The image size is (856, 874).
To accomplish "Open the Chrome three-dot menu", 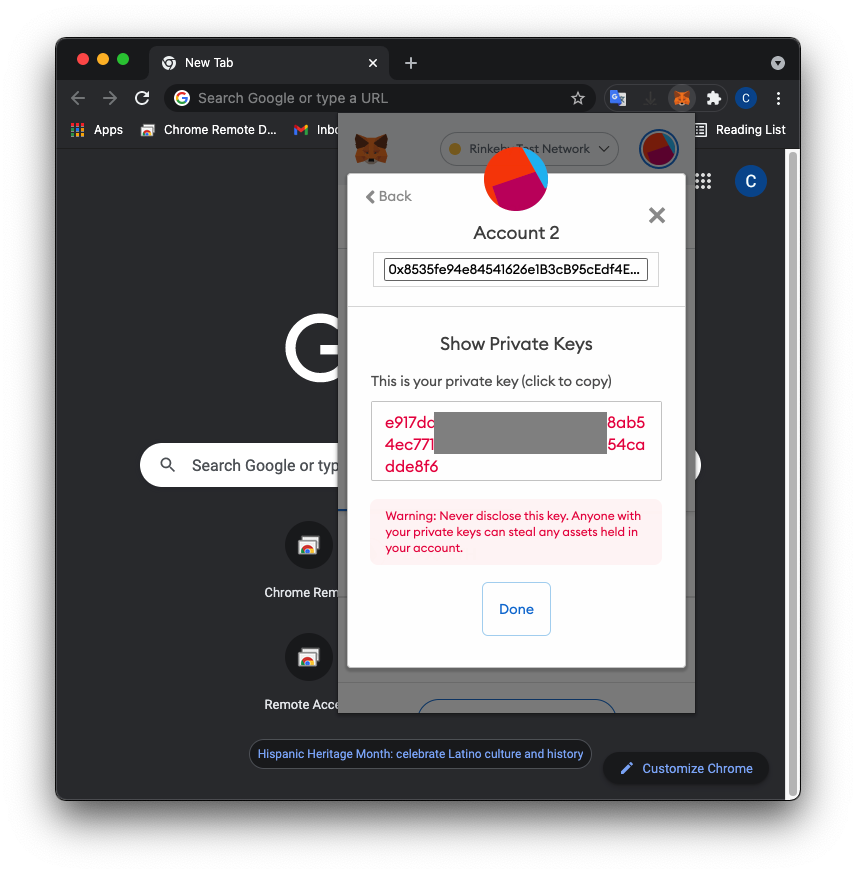I will [x=778, y=99].
